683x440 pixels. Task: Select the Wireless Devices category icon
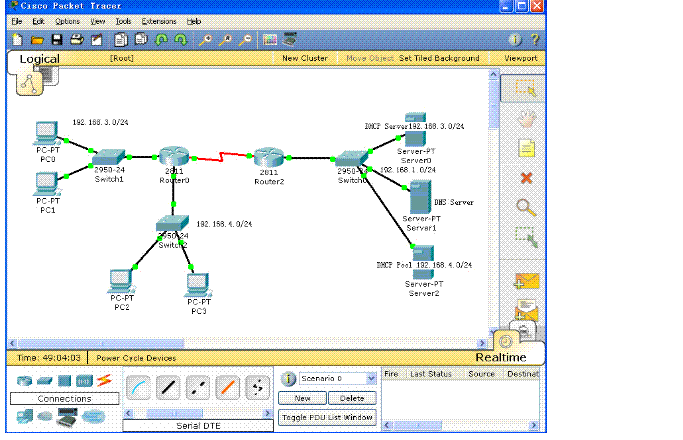click(84, 381)
